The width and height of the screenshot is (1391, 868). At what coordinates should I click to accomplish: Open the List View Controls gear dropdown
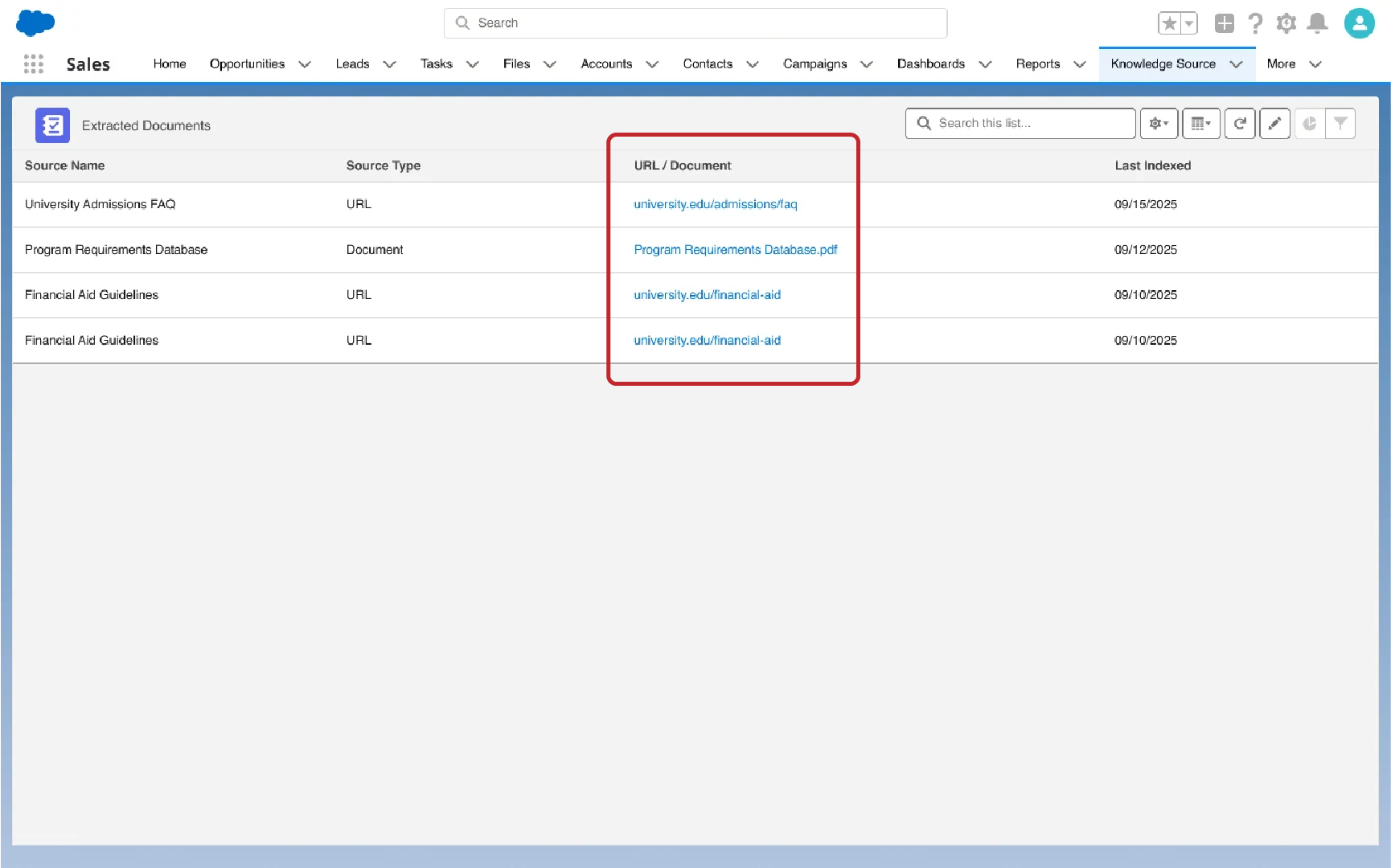click(1159, 124)
